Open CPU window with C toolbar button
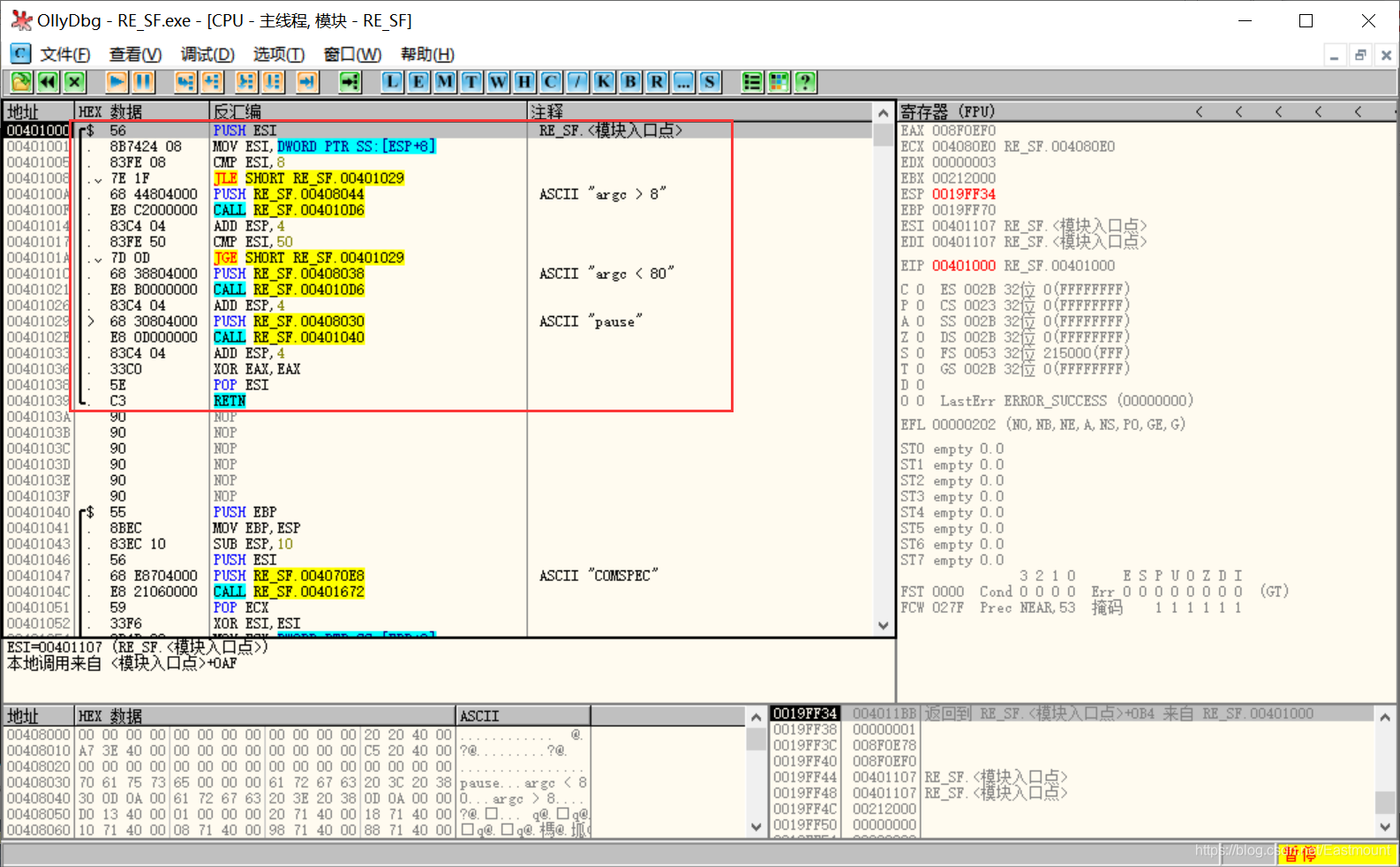The height and width of the screenshot is (867, 1400). pos(551,82)
